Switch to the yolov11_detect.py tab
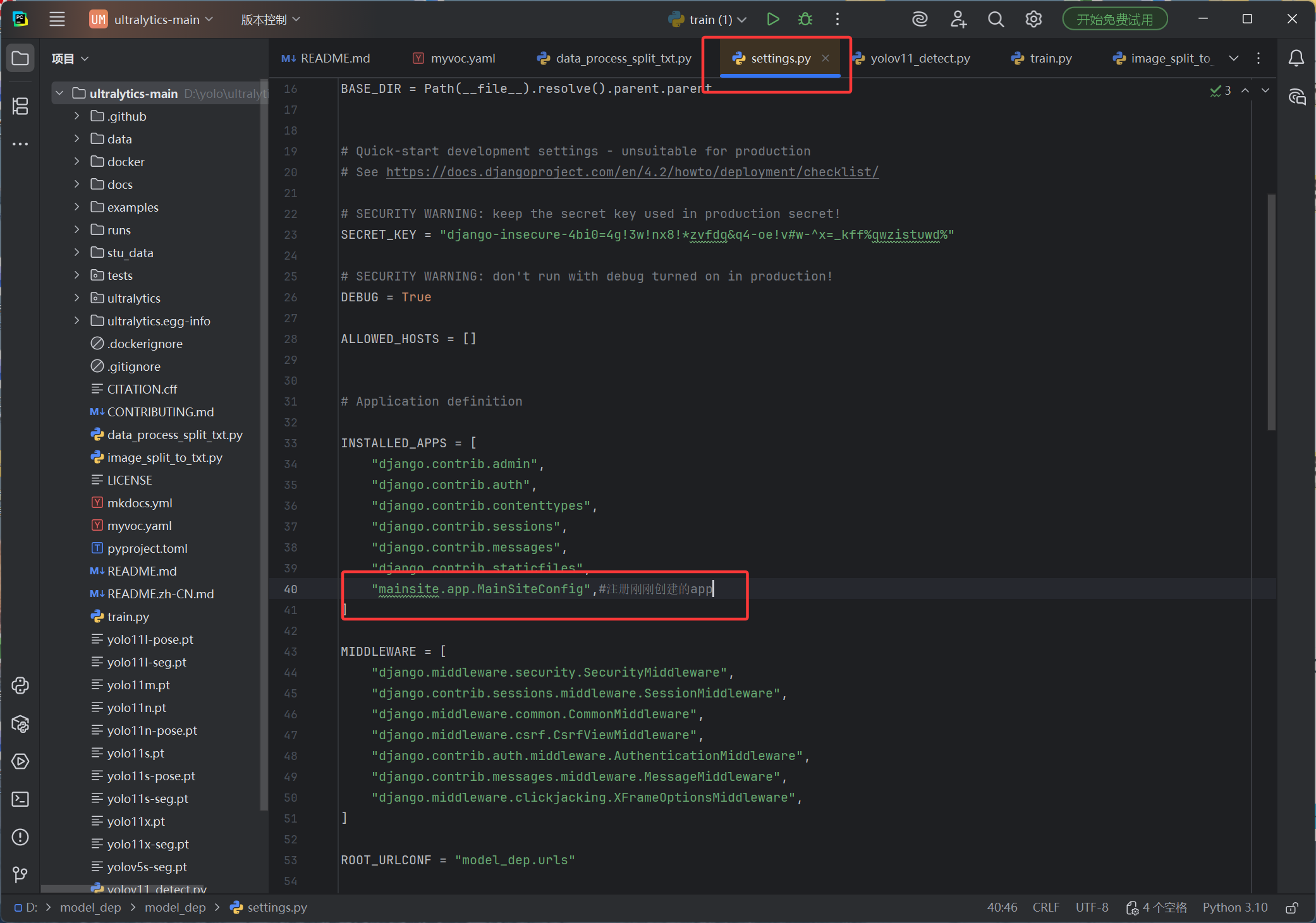Image resolution: width=1316 pixels, height=923 pixels. [x=919, y=58]
